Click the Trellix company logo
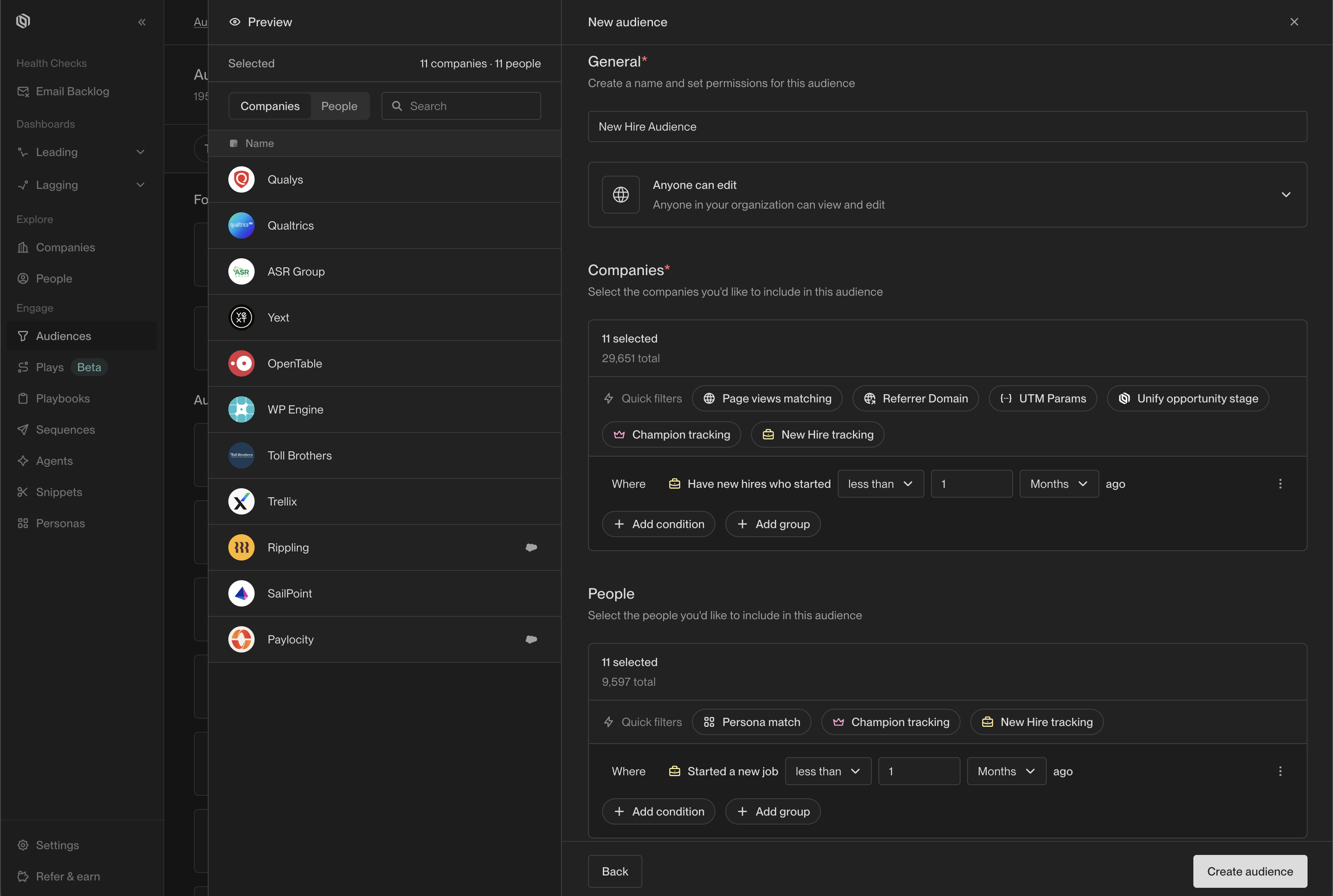 click(x=242, y=502)
